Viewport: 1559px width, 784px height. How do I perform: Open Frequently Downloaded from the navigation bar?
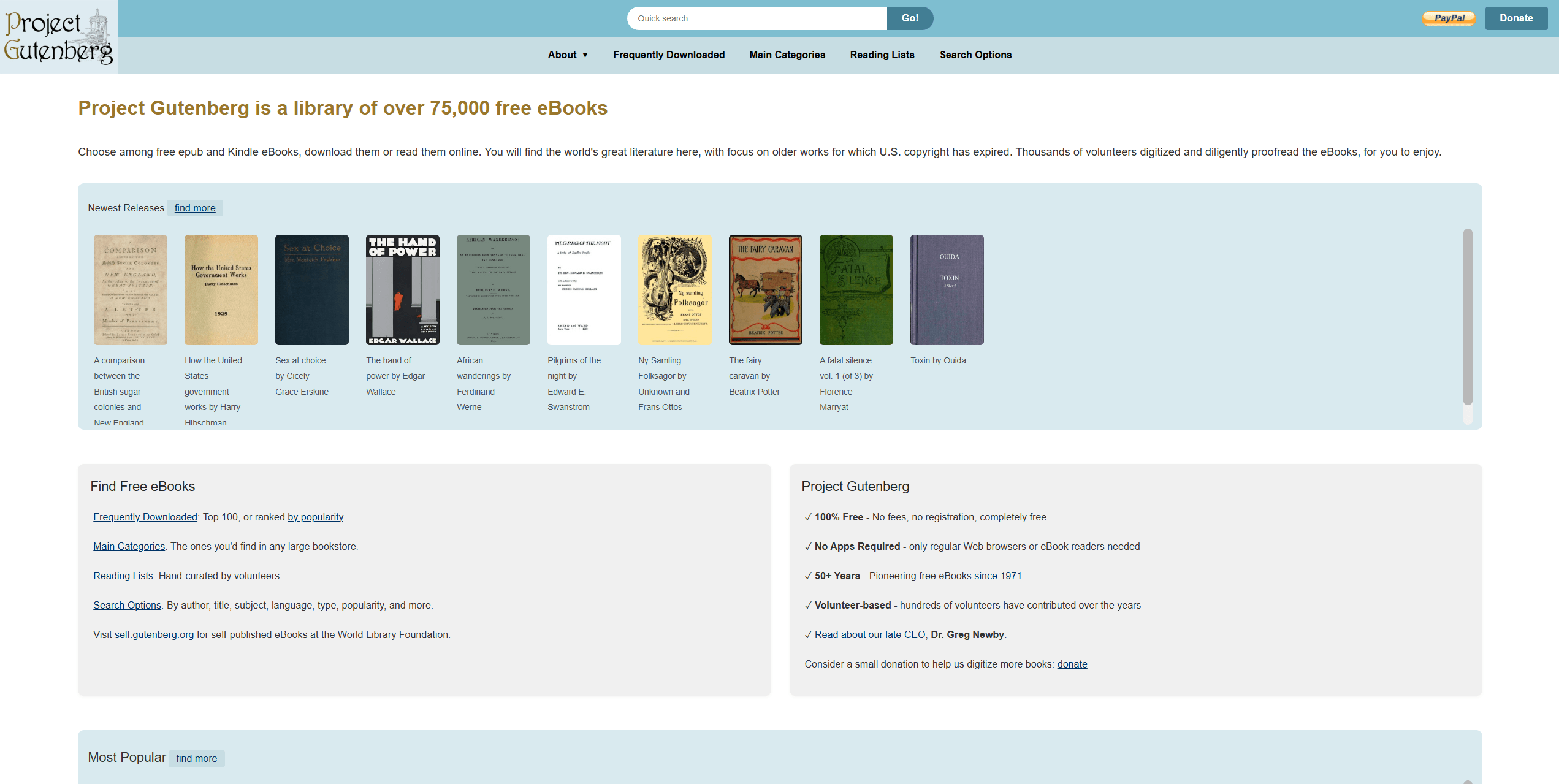tap(668, 55)
